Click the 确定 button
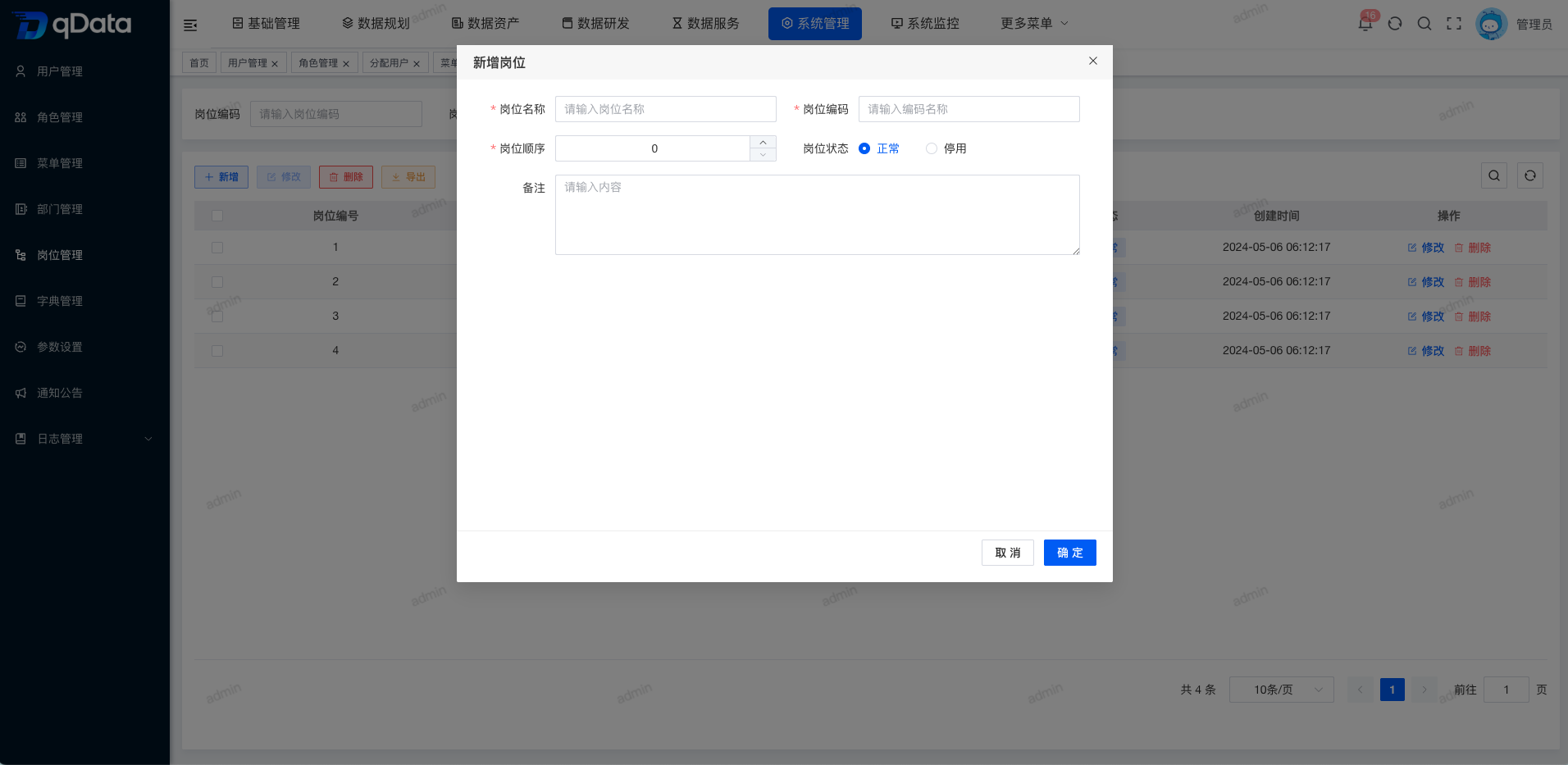Screen dimensions: 1568x765 (x=1070, y=553)
